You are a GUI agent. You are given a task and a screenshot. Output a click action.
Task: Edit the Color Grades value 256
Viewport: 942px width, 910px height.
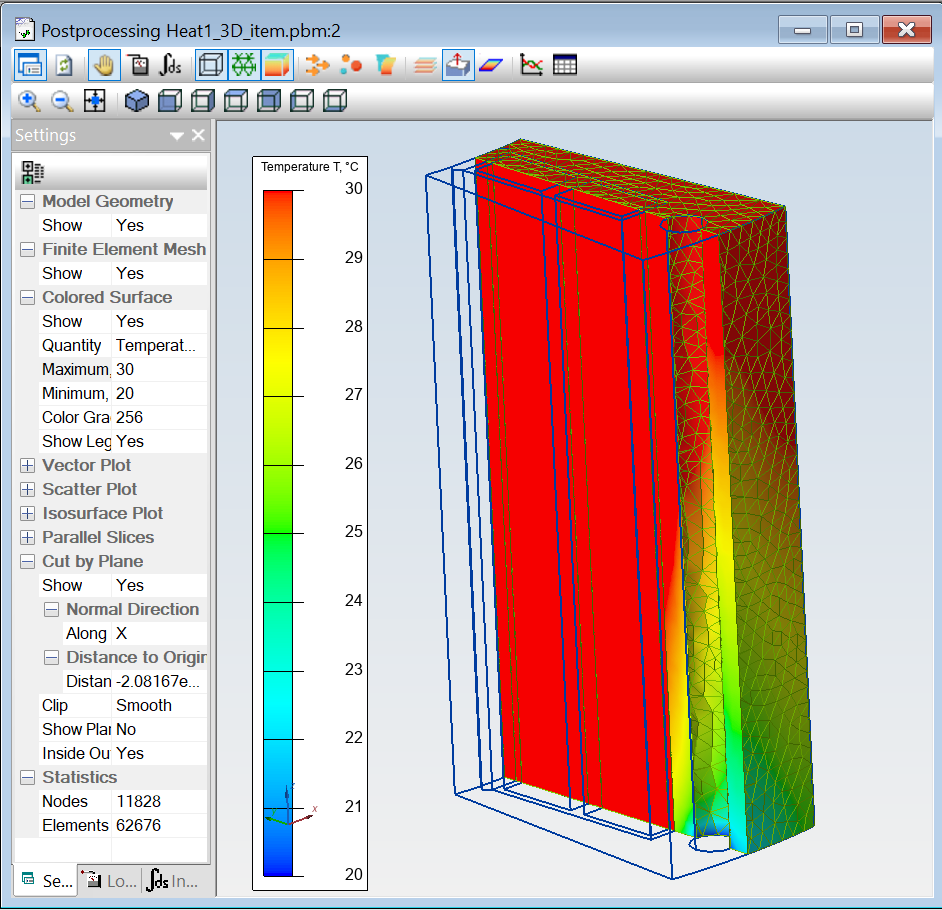[159, 417]
